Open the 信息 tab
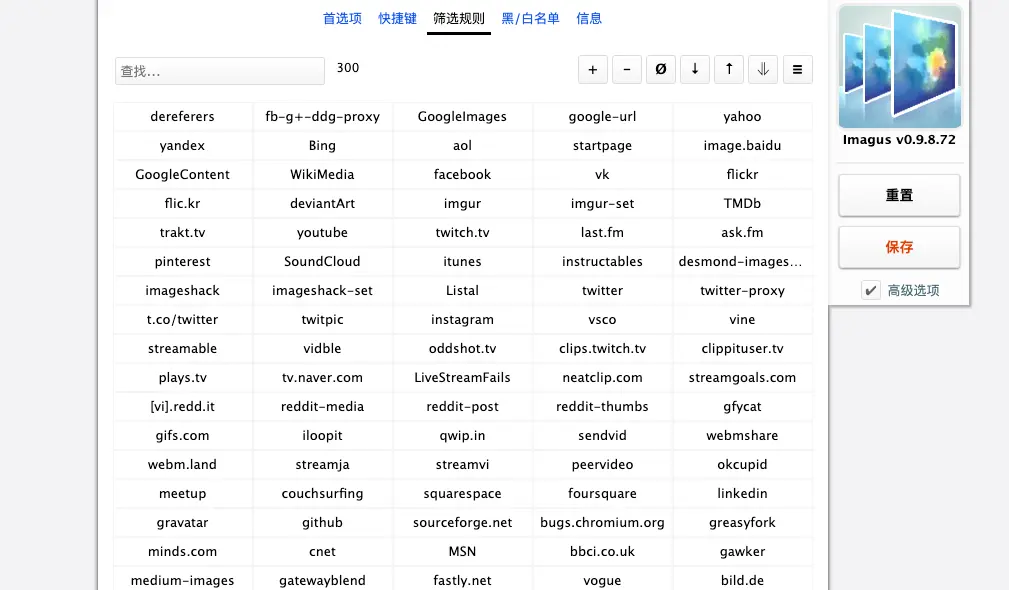The image size is (1009, 590). 589,19
